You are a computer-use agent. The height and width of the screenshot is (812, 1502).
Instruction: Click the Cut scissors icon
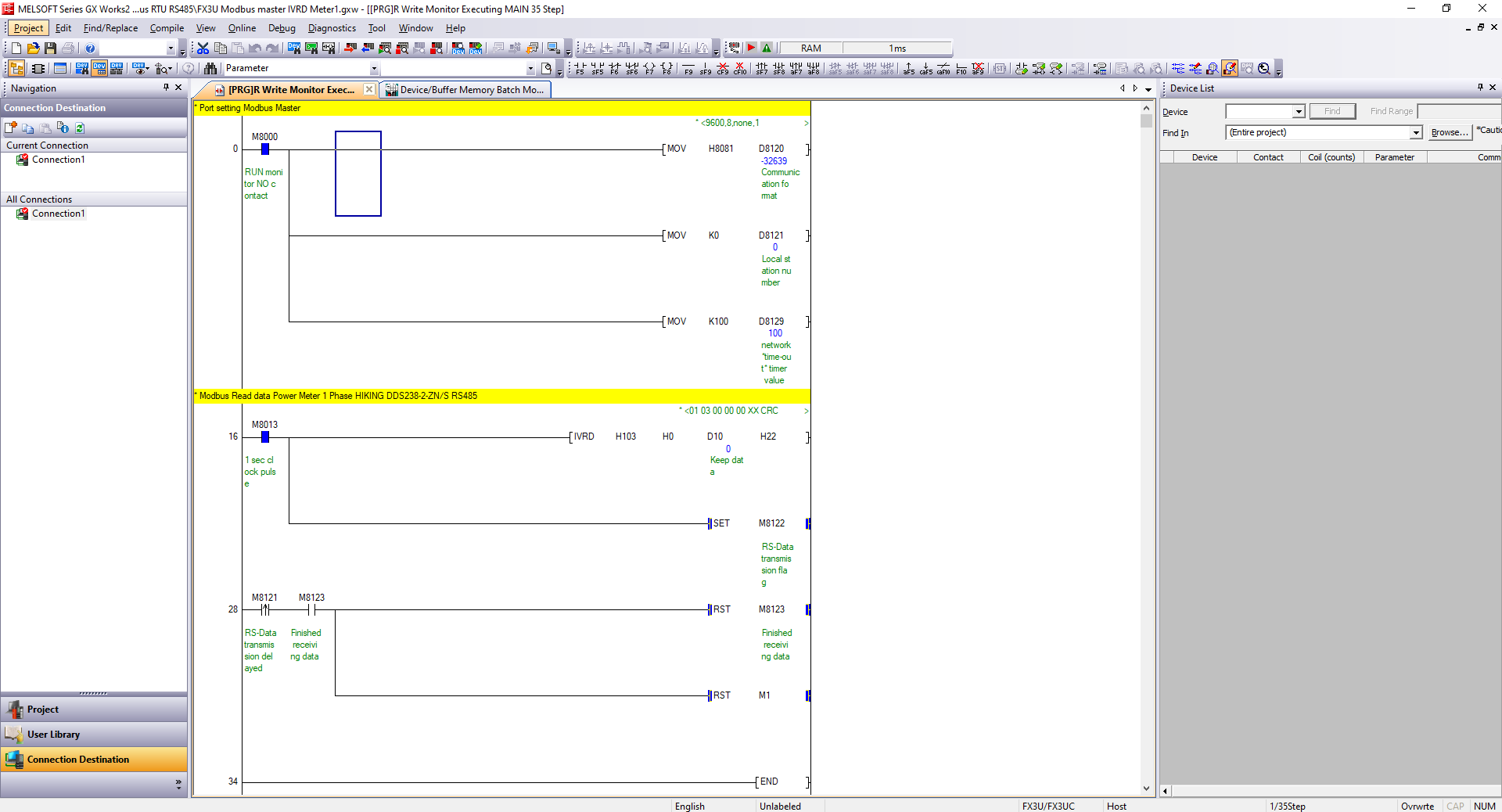pos(203,49)
